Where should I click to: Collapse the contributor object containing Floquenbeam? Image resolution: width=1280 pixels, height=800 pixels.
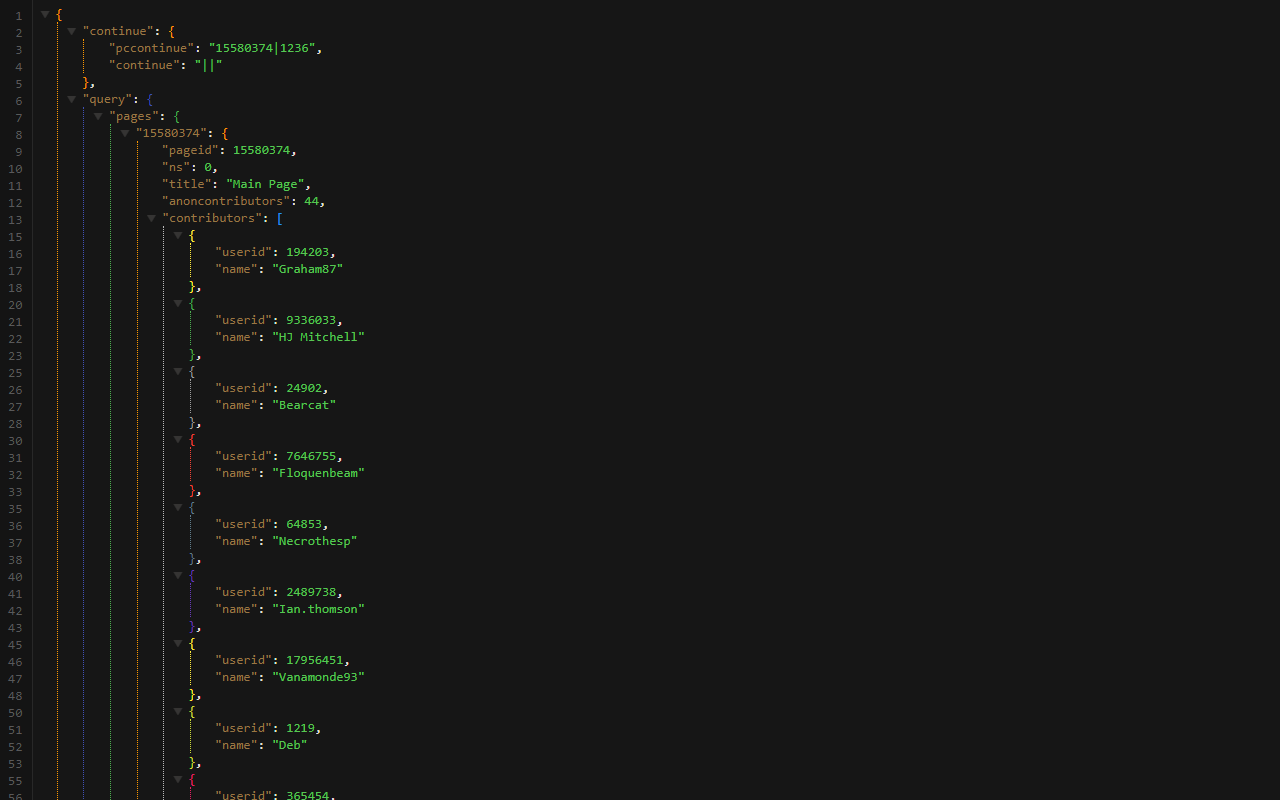[x=178, y=440]
